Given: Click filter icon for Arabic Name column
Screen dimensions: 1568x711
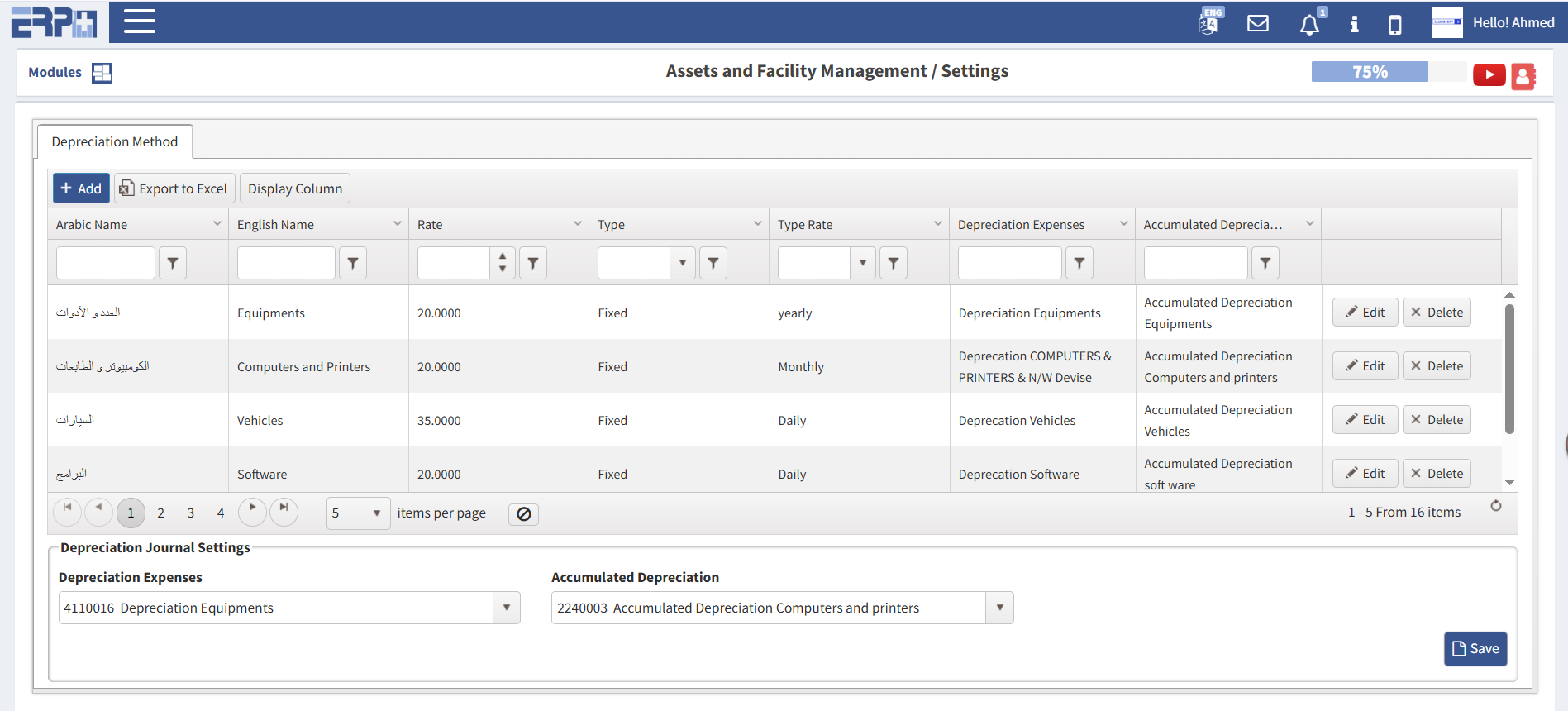Looking at the screenshot, I should click(x=173, y=263).
